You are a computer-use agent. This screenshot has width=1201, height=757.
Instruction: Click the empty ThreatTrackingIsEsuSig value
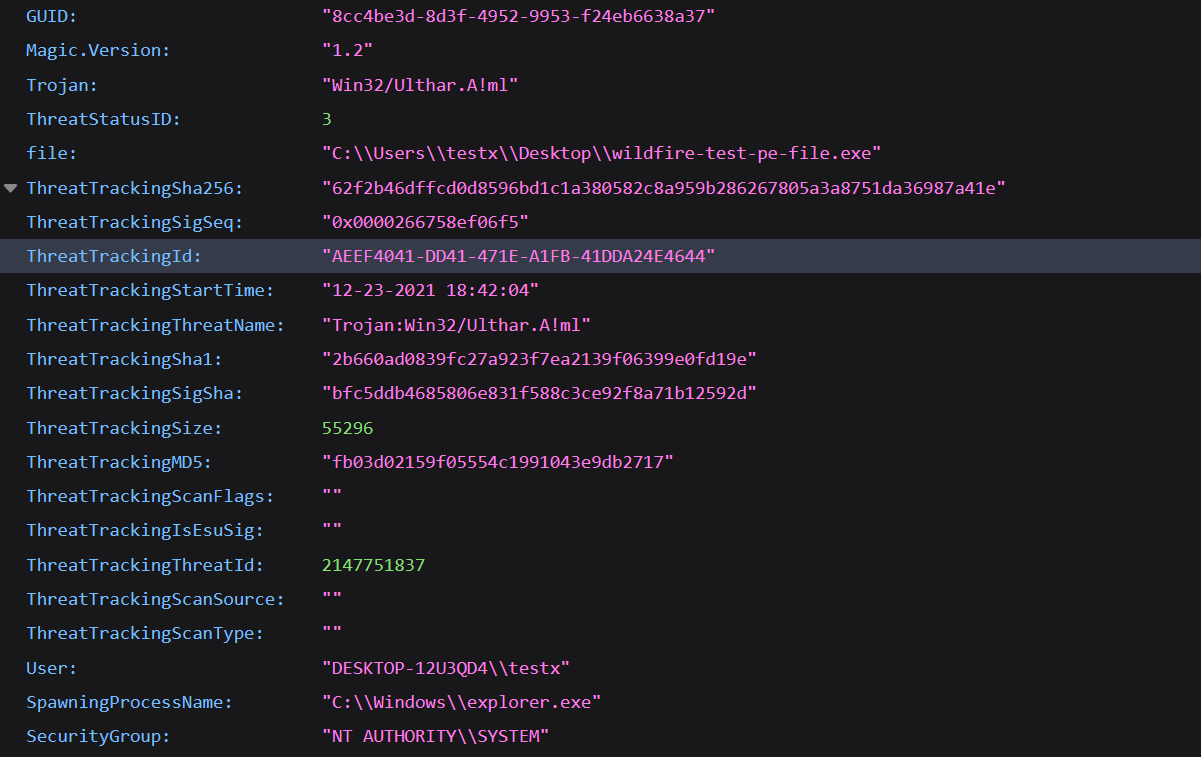coord(332,530)
